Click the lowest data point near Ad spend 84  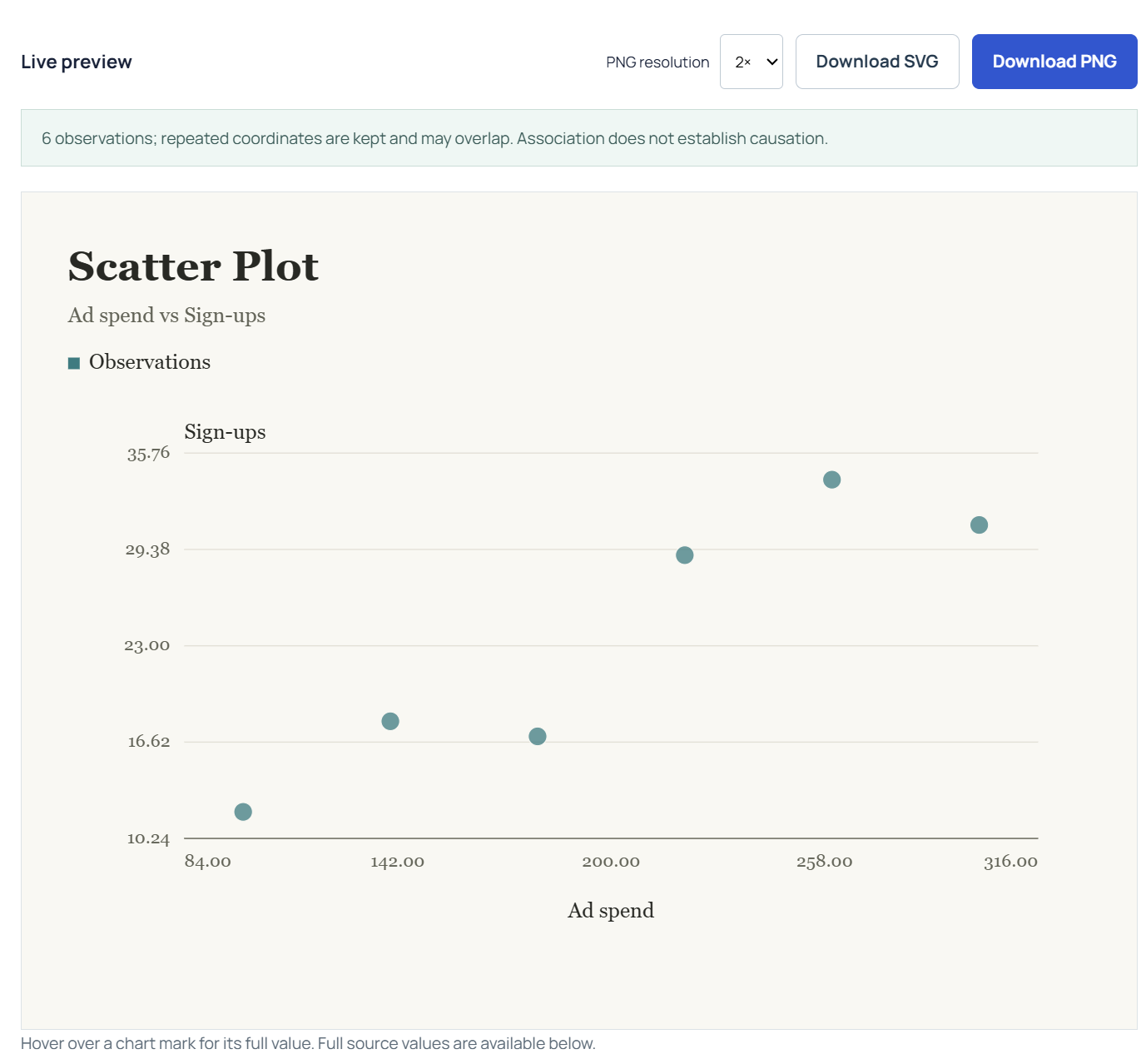tap(243, 812)
